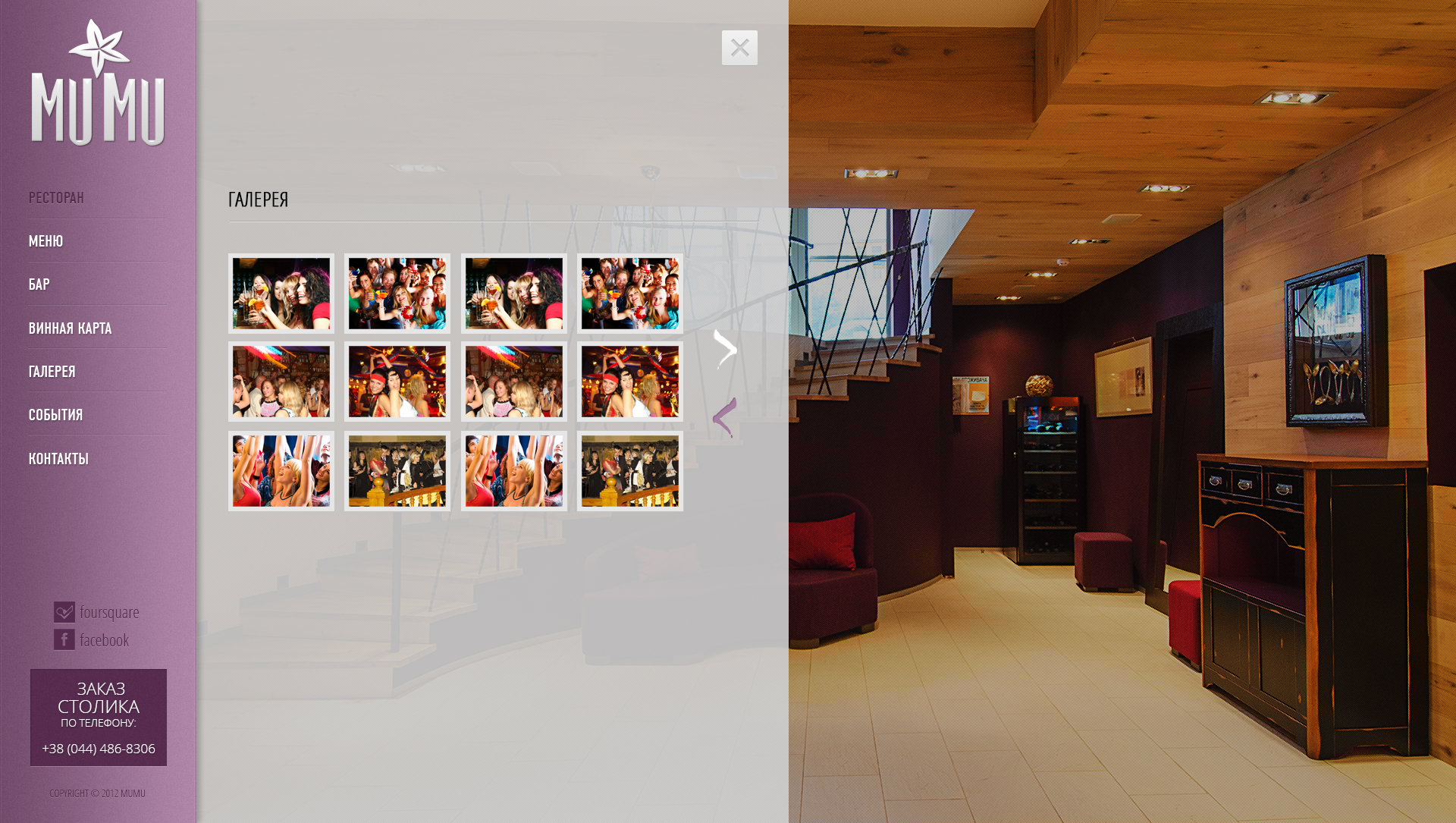Open the facebook icon link
This screenshot has width=1456, height=823.
64,639
